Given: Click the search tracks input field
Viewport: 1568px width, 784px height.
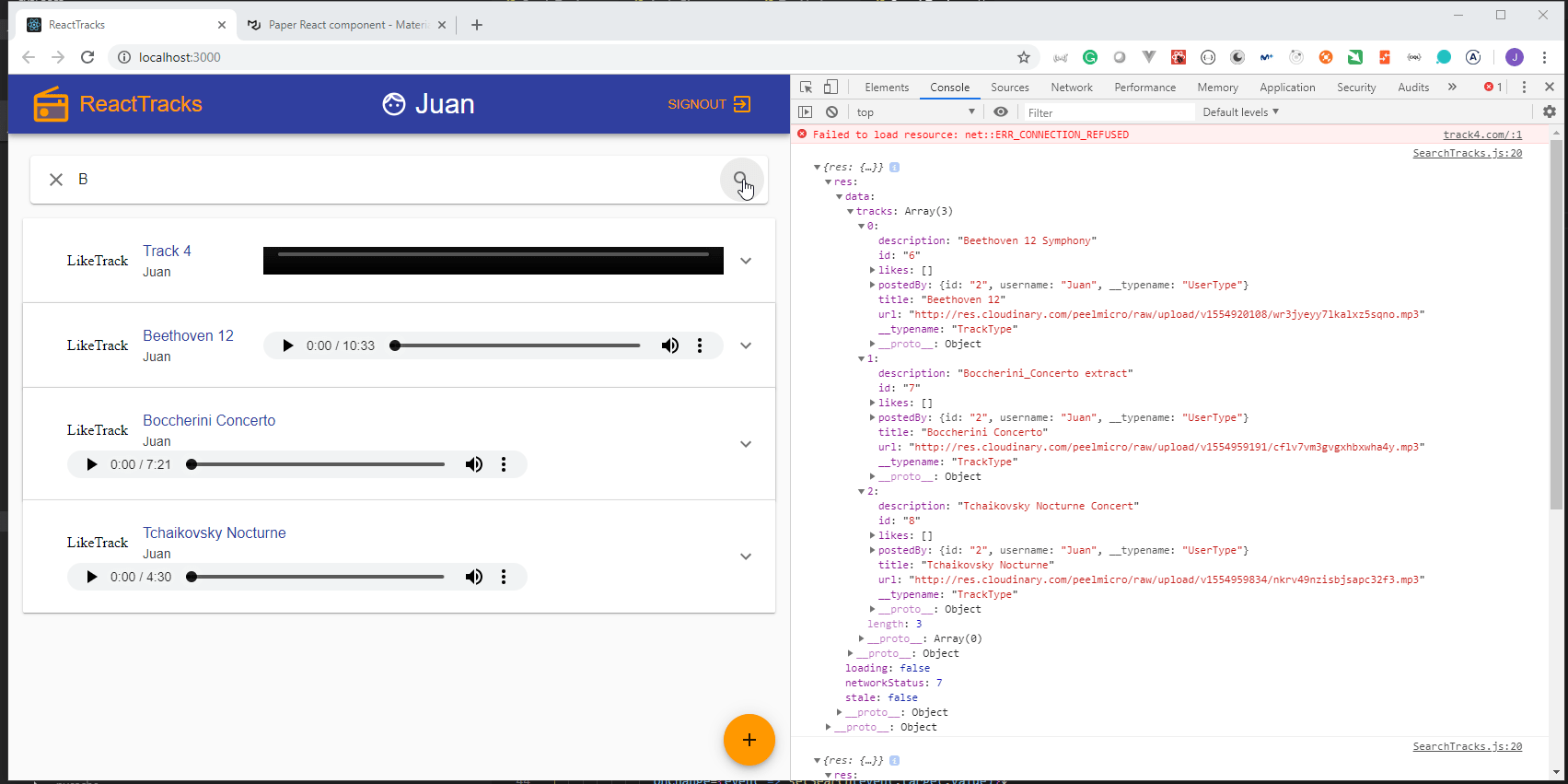Looking at the screenshot, I should 396,180.
